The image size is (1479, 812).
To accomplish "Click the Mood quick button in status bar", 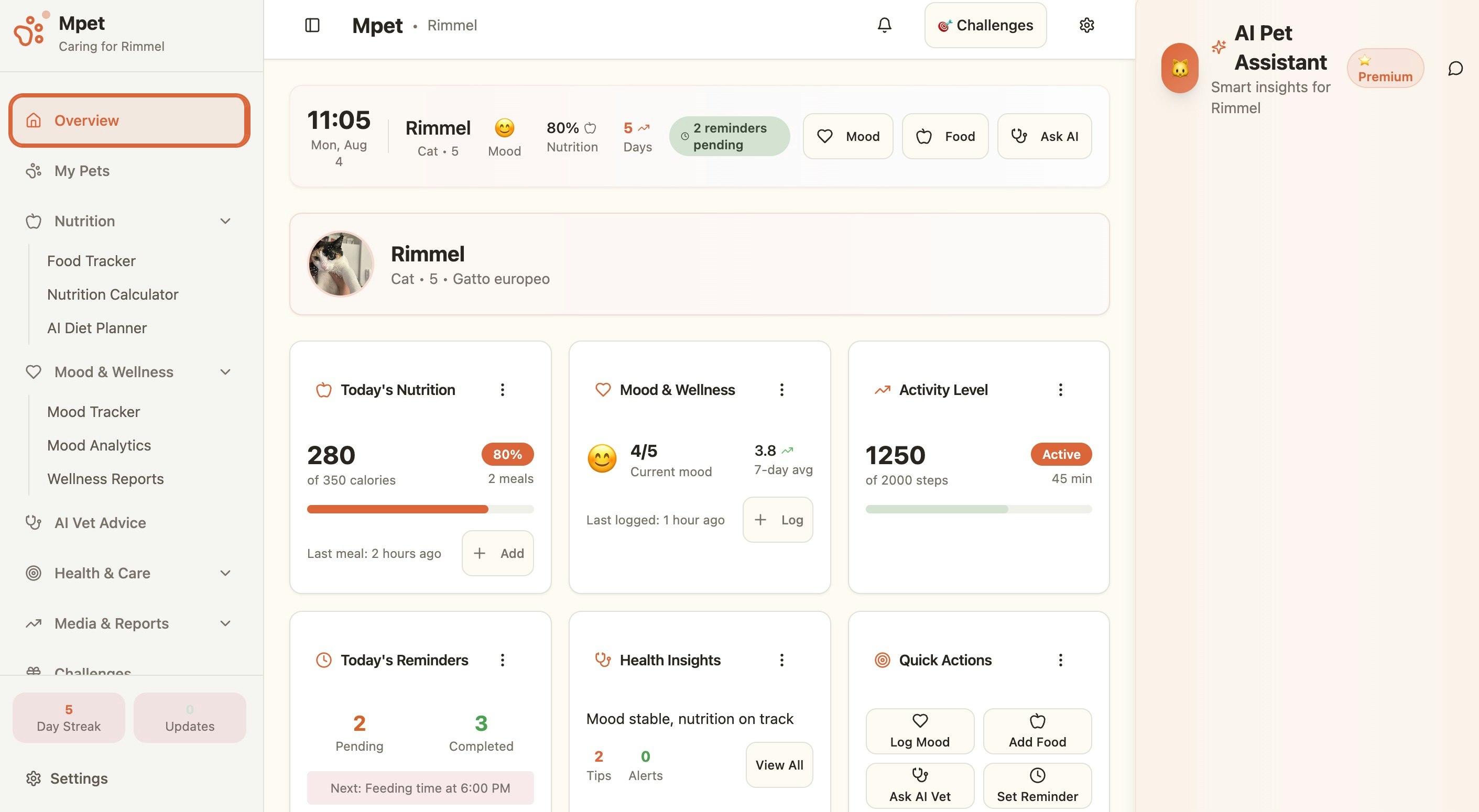I will pyautogui.click(x=847, y=136).
